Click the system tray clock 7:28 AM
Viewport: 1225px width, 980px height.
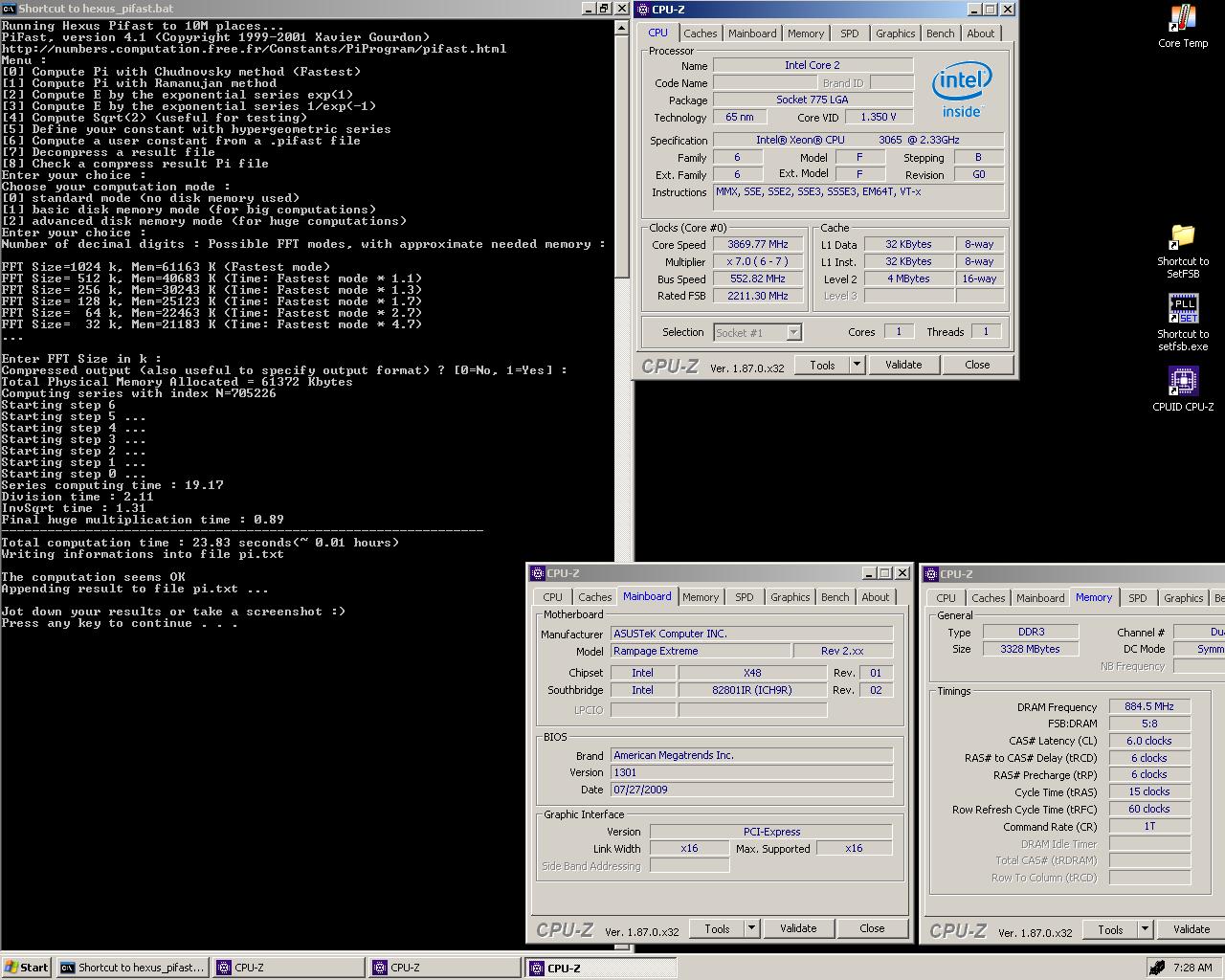pyautogui.click(x=1192, y=968)
